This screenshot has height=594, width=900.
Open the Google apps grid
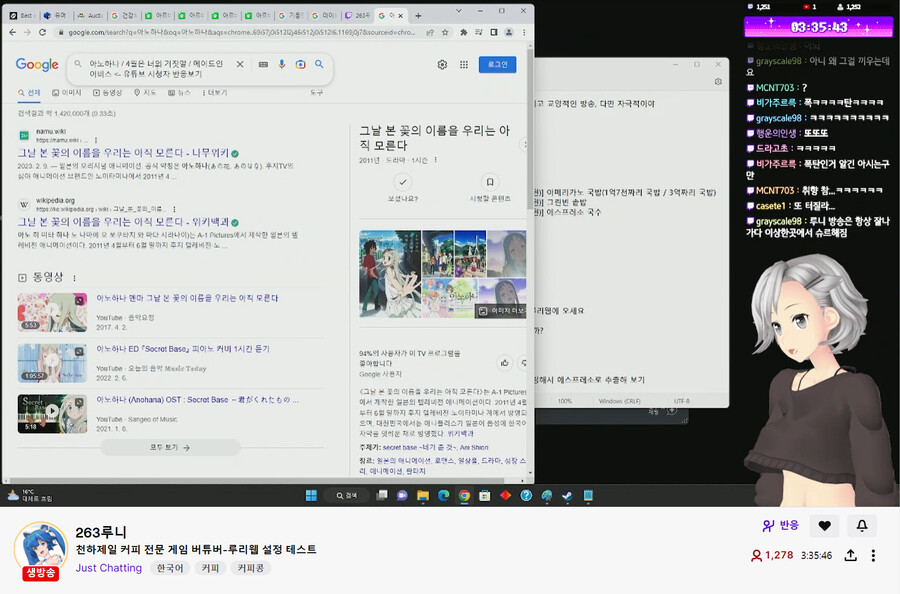pyautogui.click(x=465, y=65)
